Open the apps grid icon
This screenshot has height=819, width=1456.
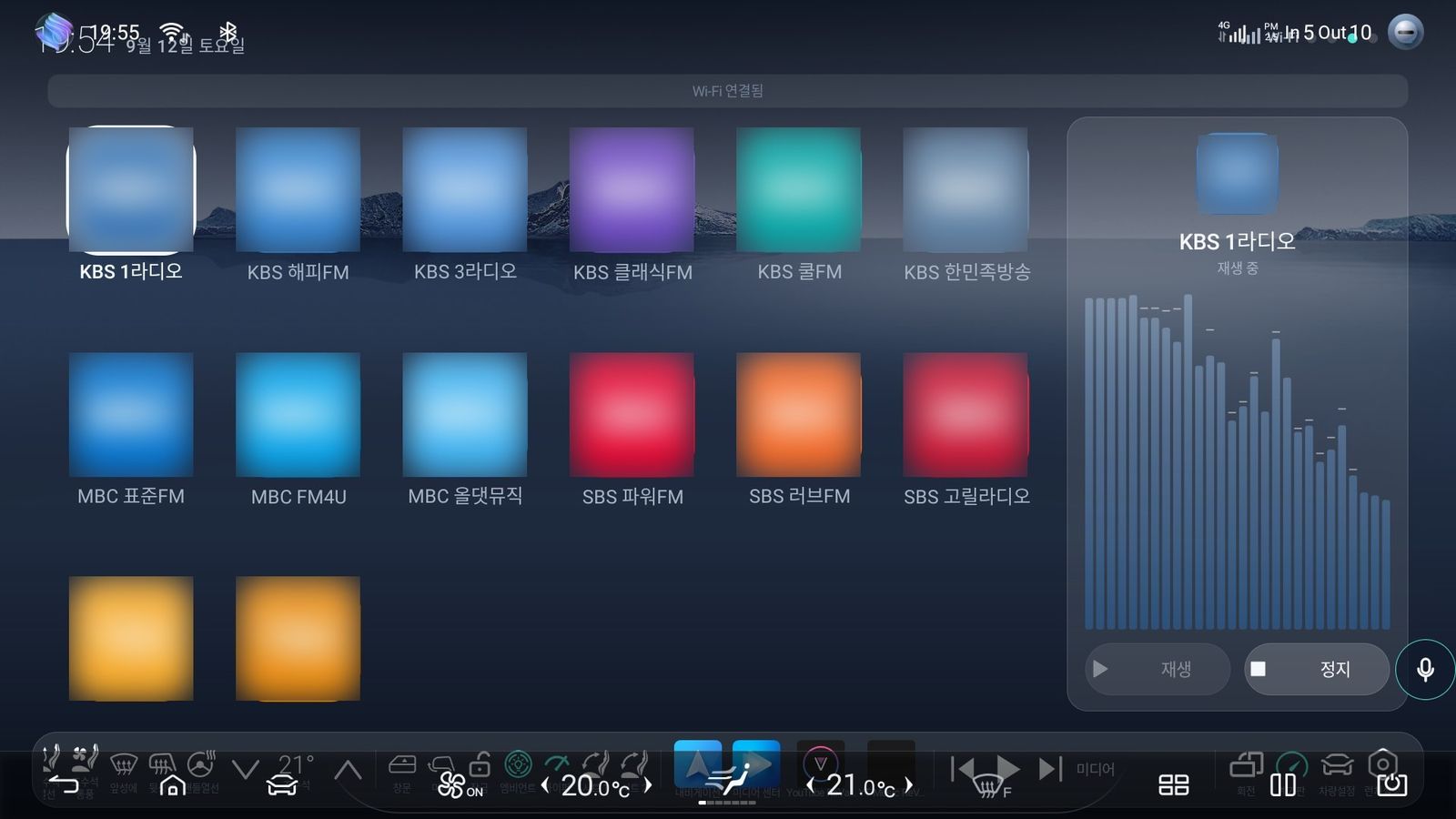click(x=1173, y=784)
